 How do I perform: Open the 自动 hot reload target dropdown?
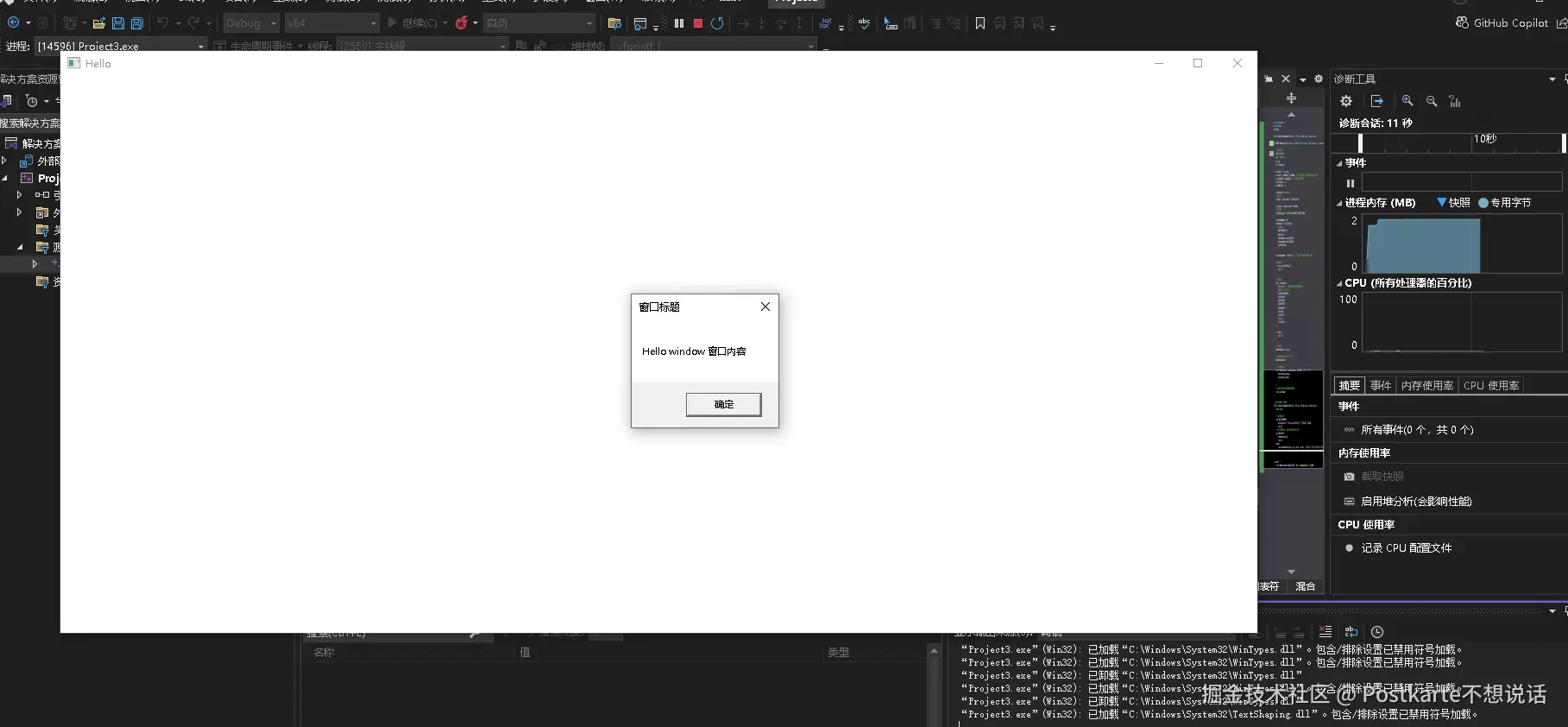[x=539, y=23]
